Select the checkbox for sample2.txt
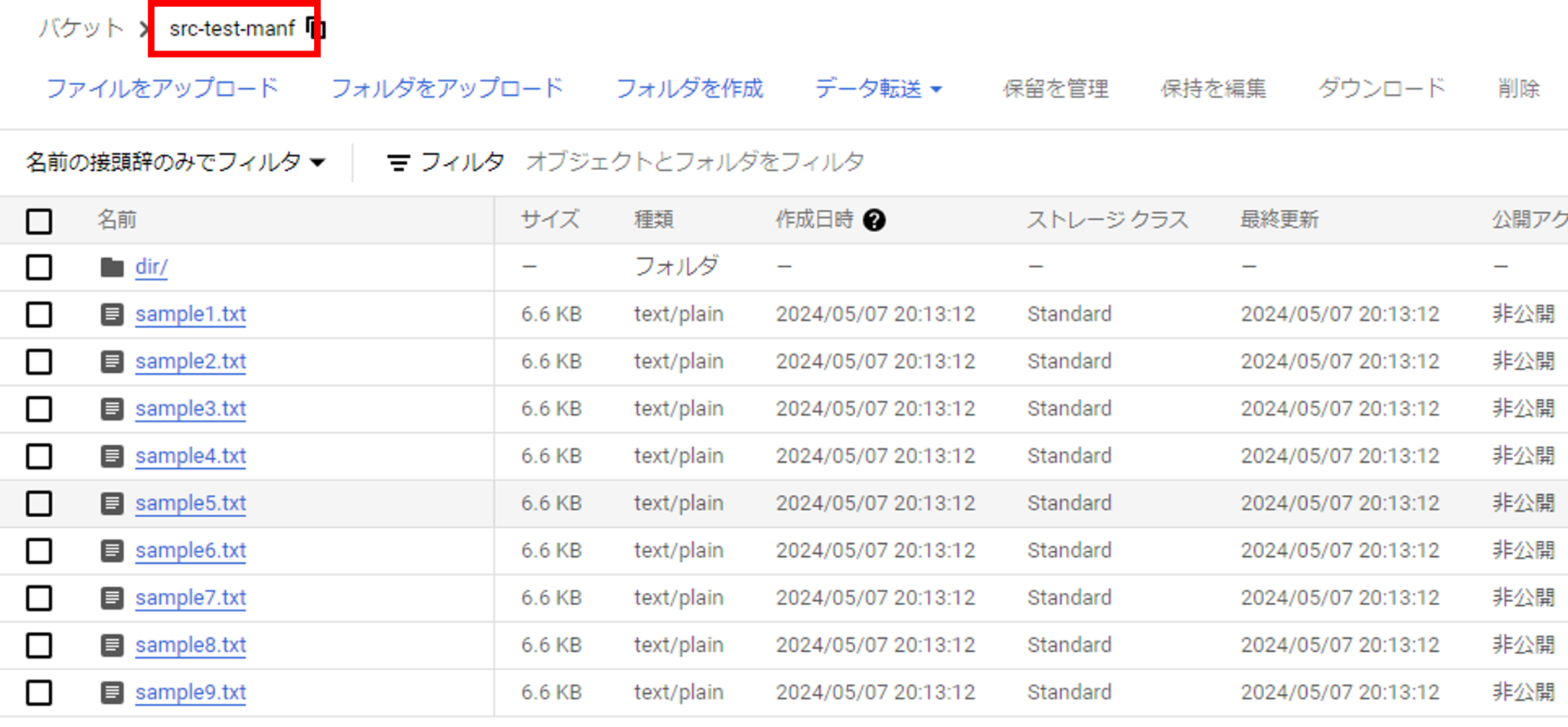 click(x=39, y=361)
